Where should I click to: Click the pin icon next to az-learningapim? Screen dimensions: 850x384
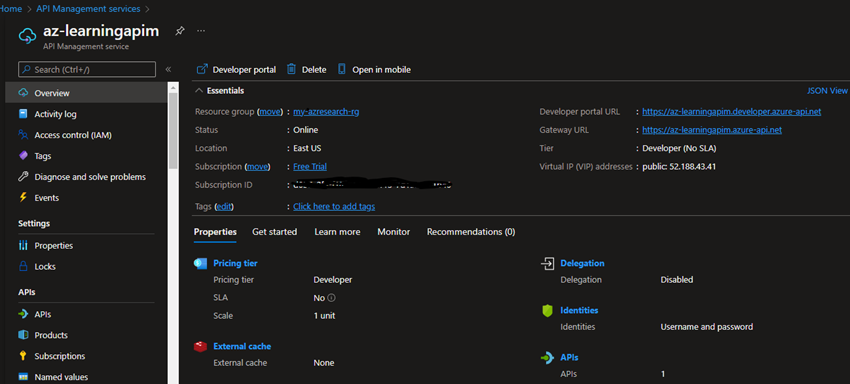(x=179, y=31)
